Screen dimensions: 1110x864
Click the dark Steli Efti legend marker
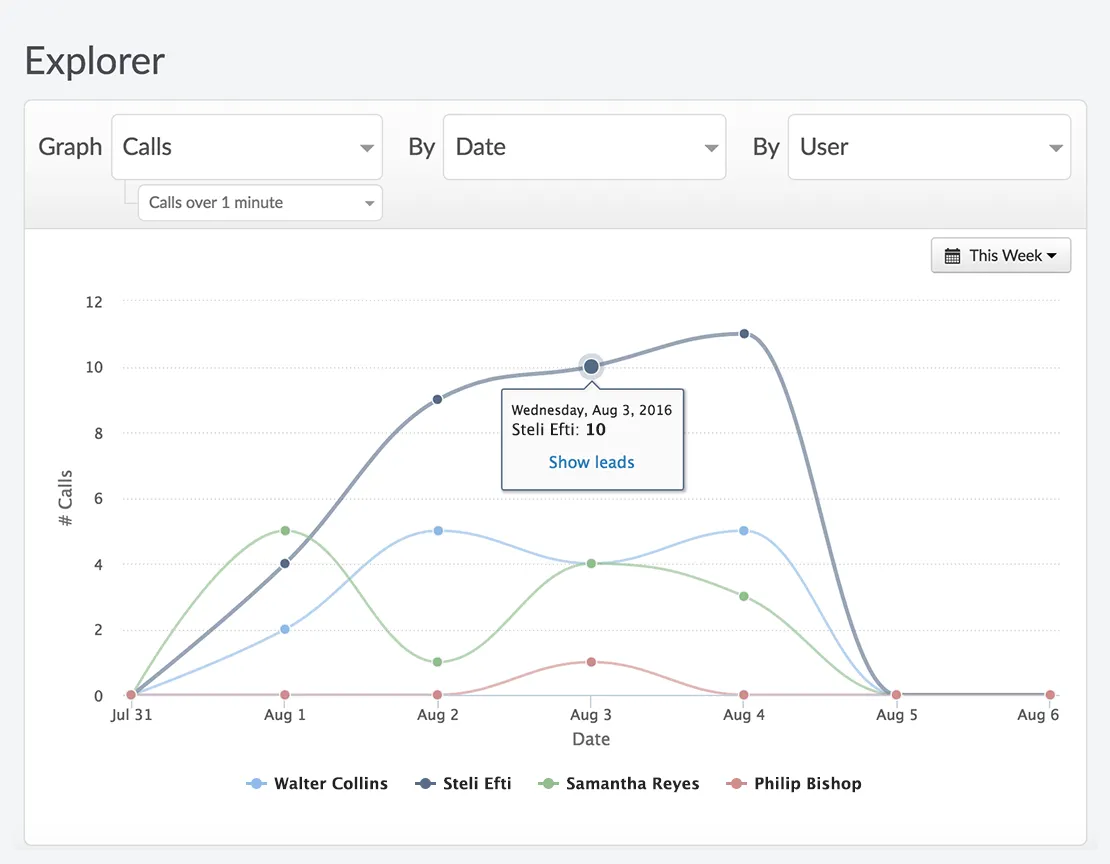[x=424, y=783]
